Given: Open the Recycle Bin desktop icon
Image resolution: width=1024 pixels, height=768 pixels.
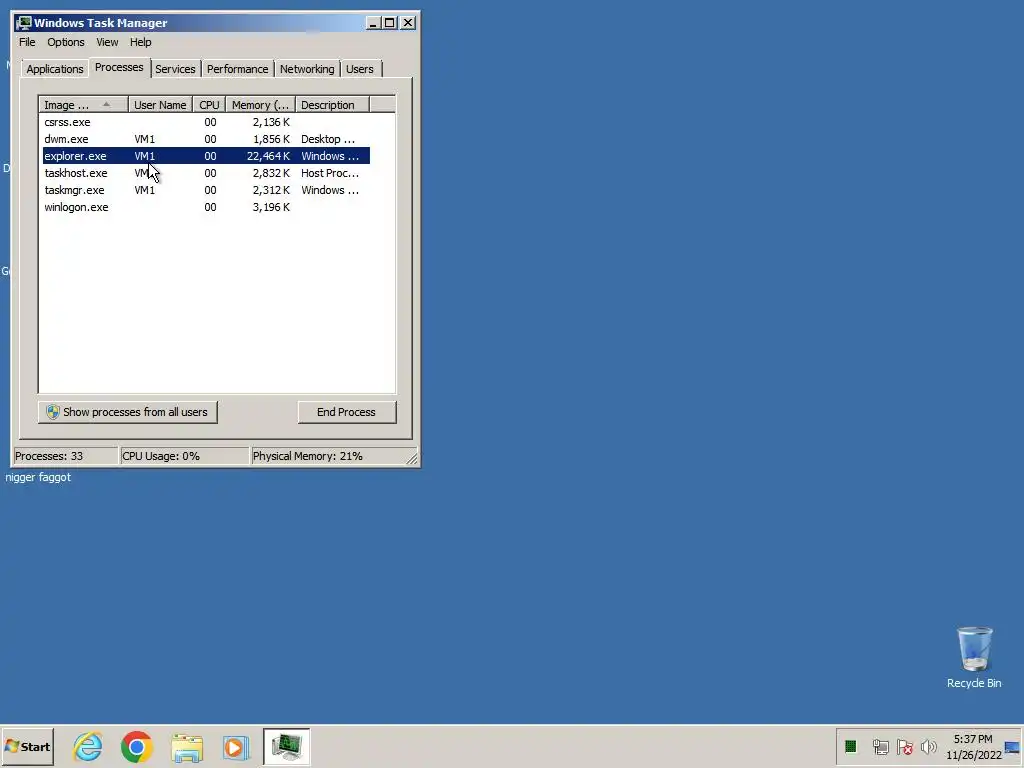Looking at the screenshot, I should (974, 657).
